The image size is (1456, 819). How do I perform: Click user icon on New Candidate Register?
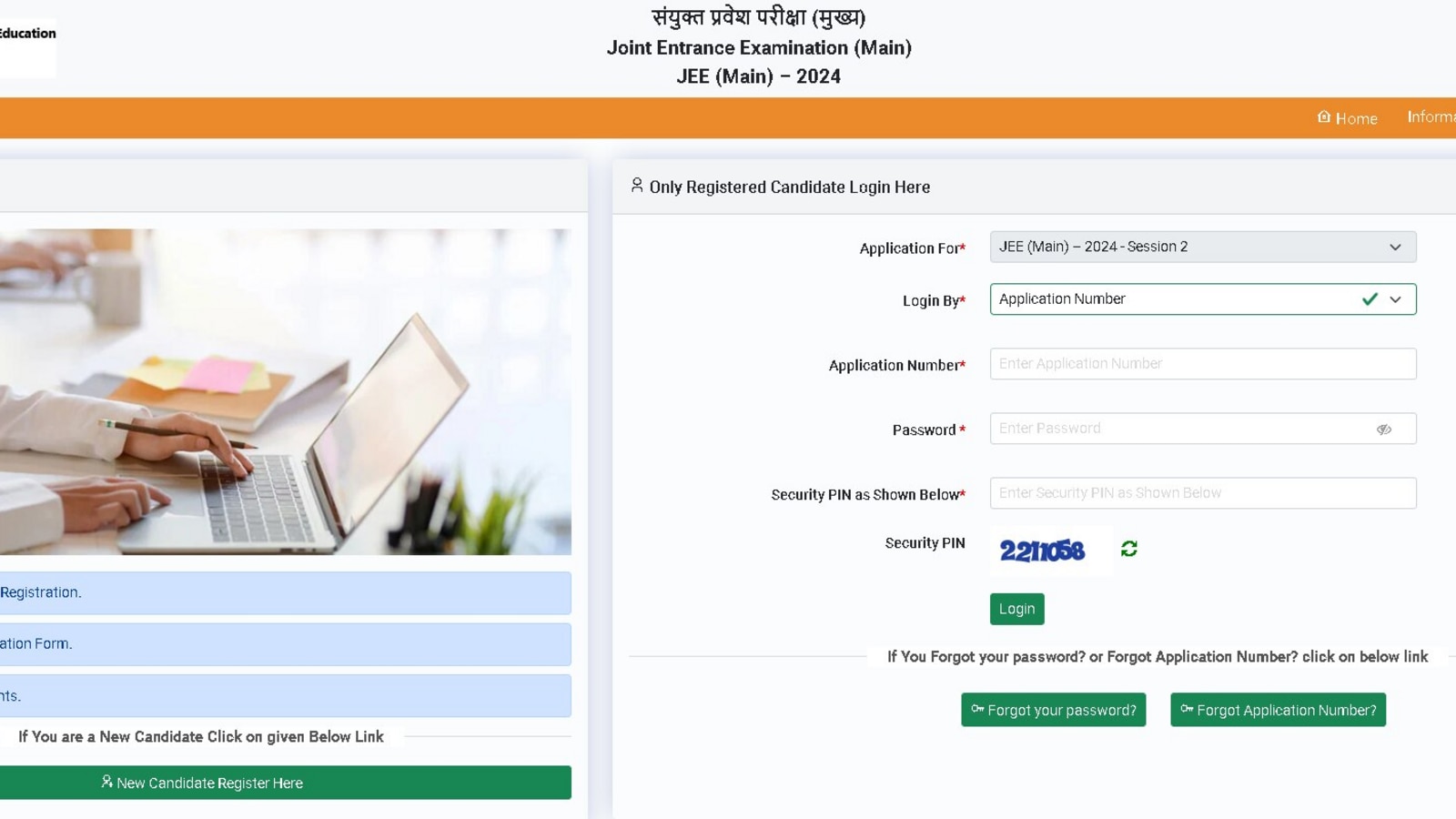pyautogui.click(x=106, y=782)
